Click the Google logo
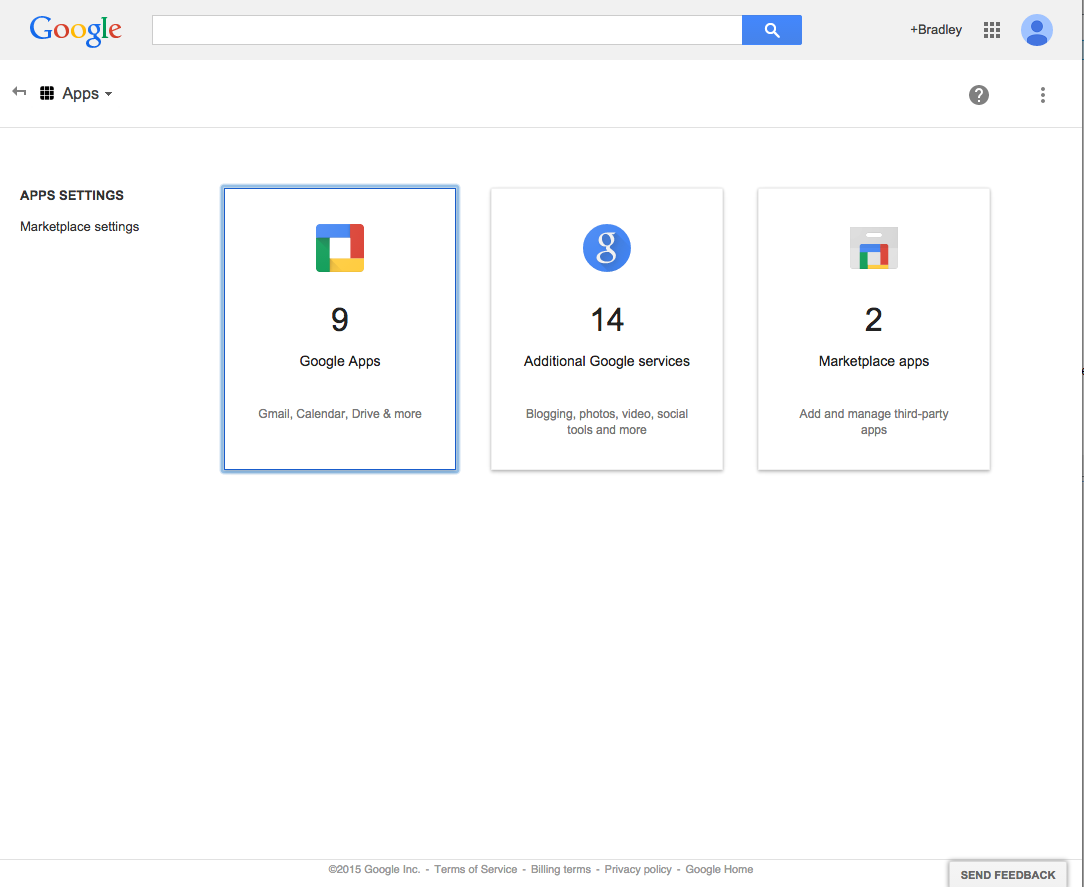This screenshot has height=887, width=1084. coord(75,30)
